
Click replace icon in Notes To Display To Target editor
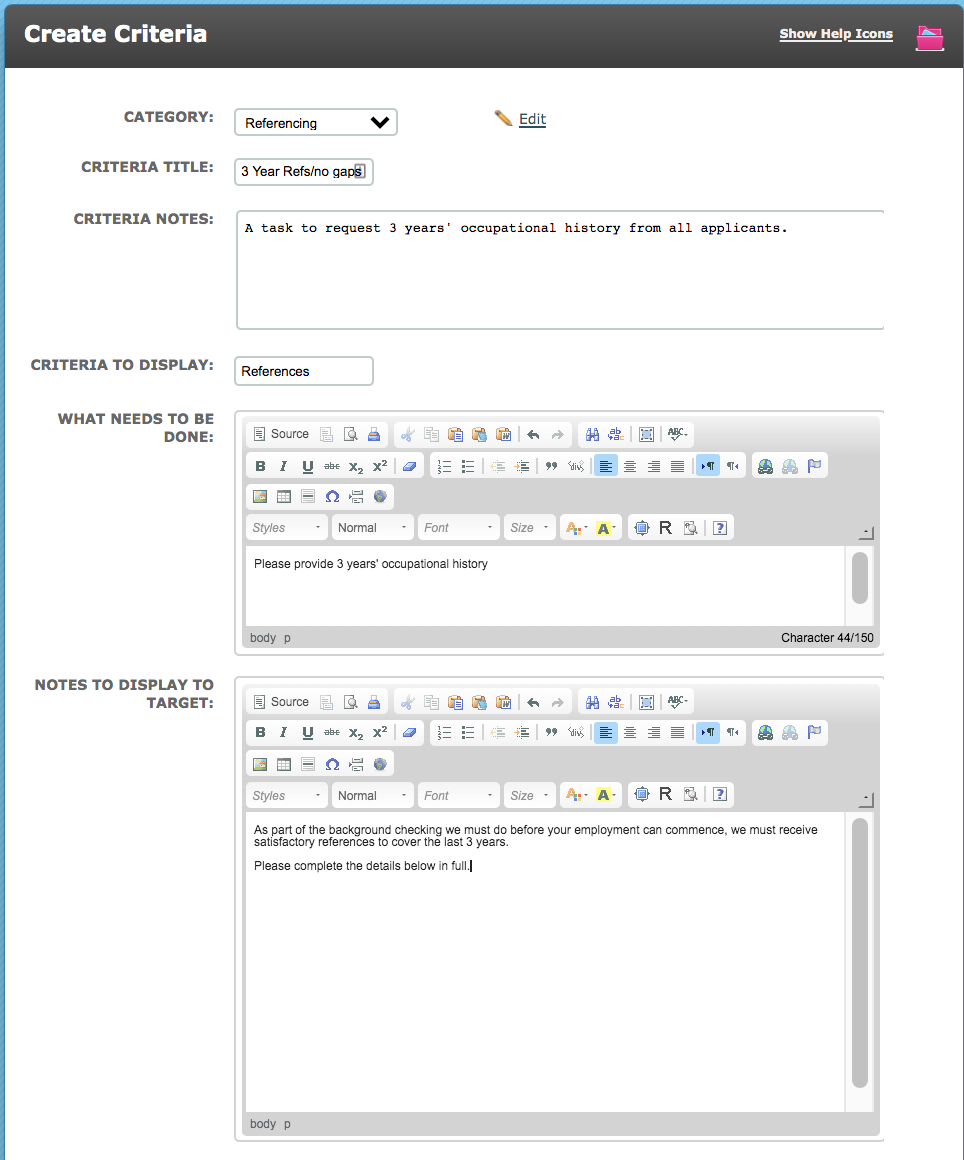coord(616,702)
